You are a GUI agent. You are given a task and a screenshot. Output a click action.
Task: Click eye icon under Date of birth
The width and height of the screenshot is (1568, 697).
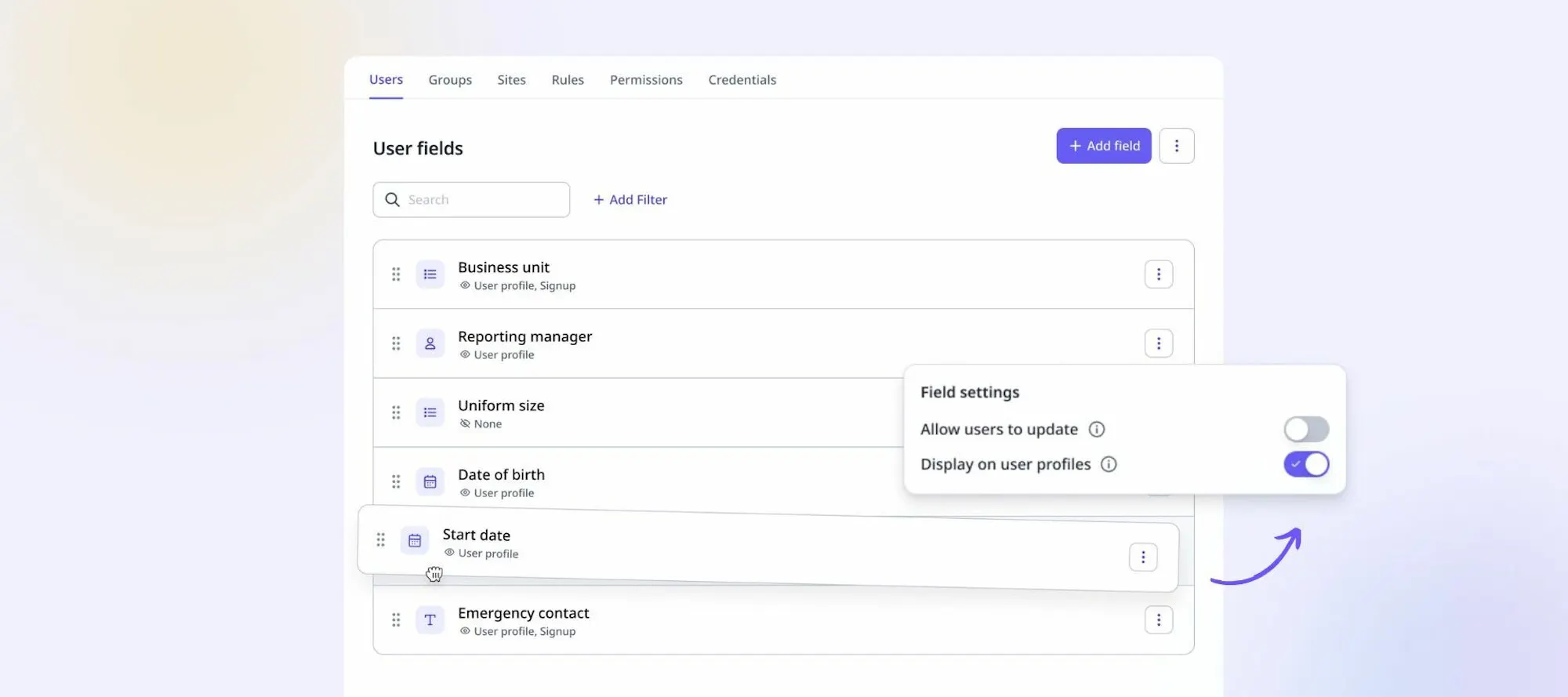[x=465, y=492]
